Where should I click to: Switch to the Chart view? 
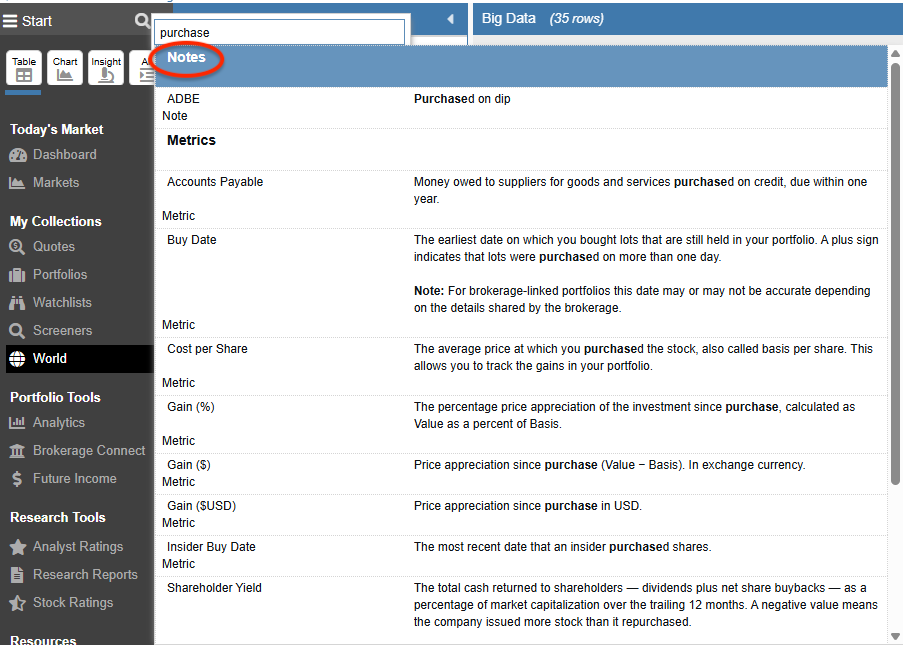tap(64, 68)
